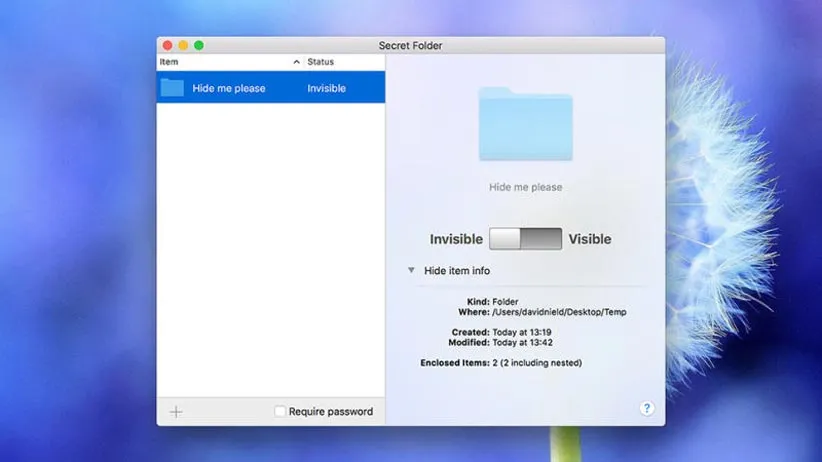Maximize the window with the green button

coord(199,45)
